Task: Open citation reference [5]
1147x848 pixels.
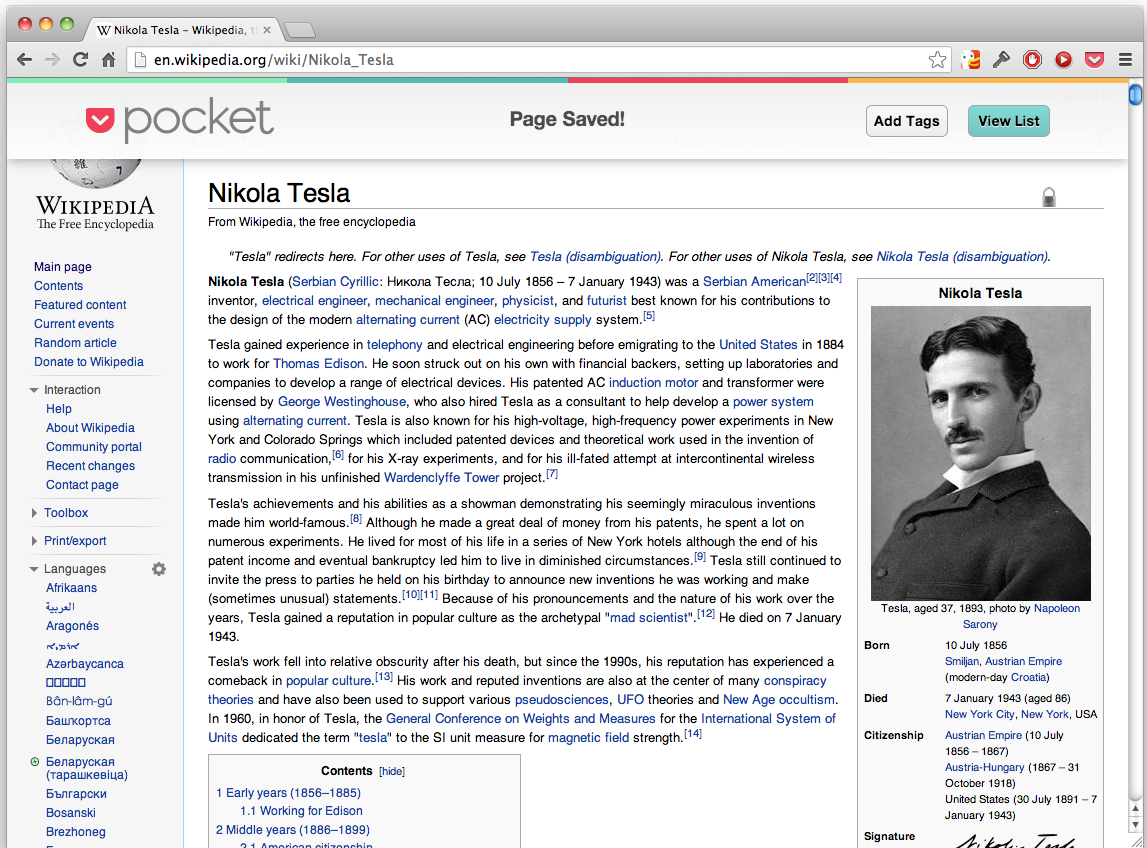Action: (x=649, y=316)
